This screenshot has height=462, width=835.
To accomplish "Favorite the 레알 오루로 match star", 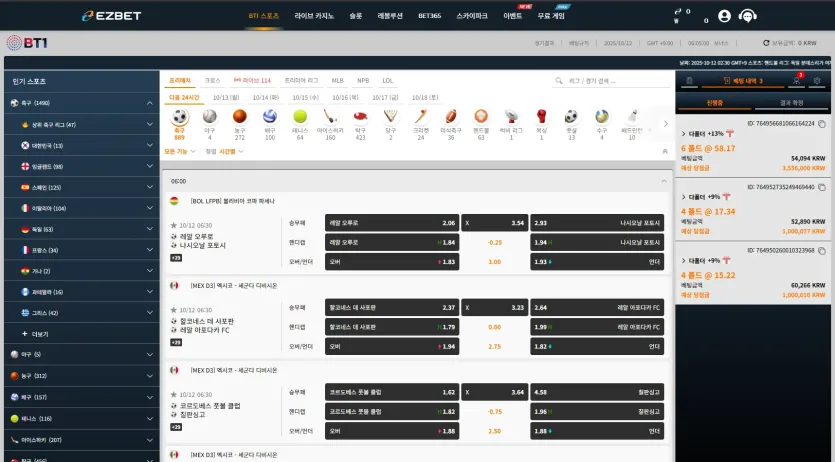I will (174, 226).
